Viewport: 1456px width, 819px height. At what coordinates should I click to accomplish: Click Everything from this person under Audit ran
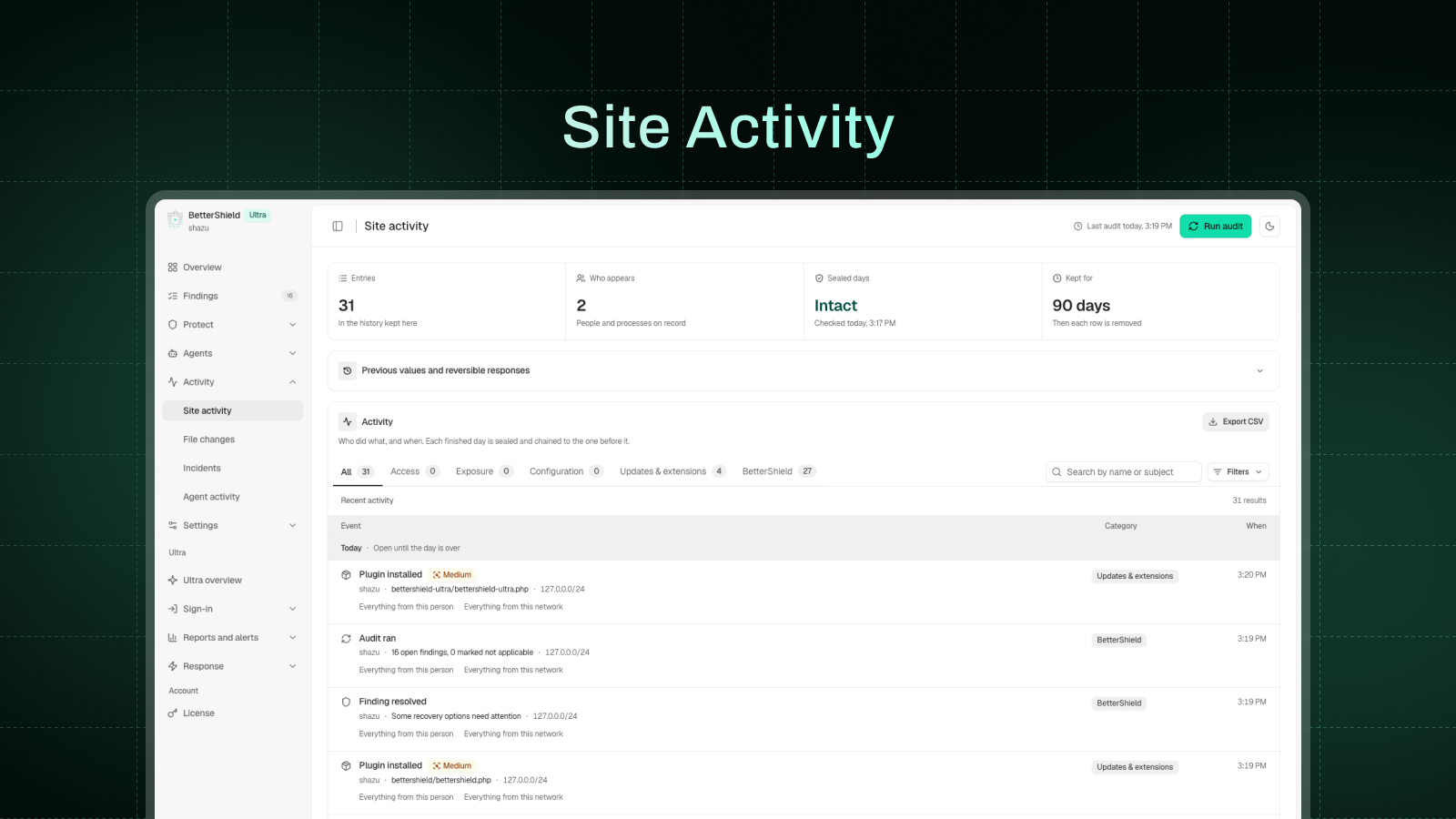coord(406,671)
